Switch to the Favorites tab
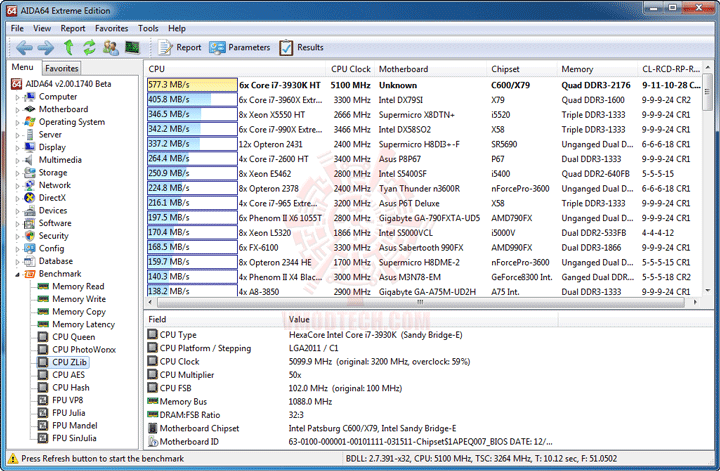Viewport: 720px width, 471px height. (x=62, y=68)
